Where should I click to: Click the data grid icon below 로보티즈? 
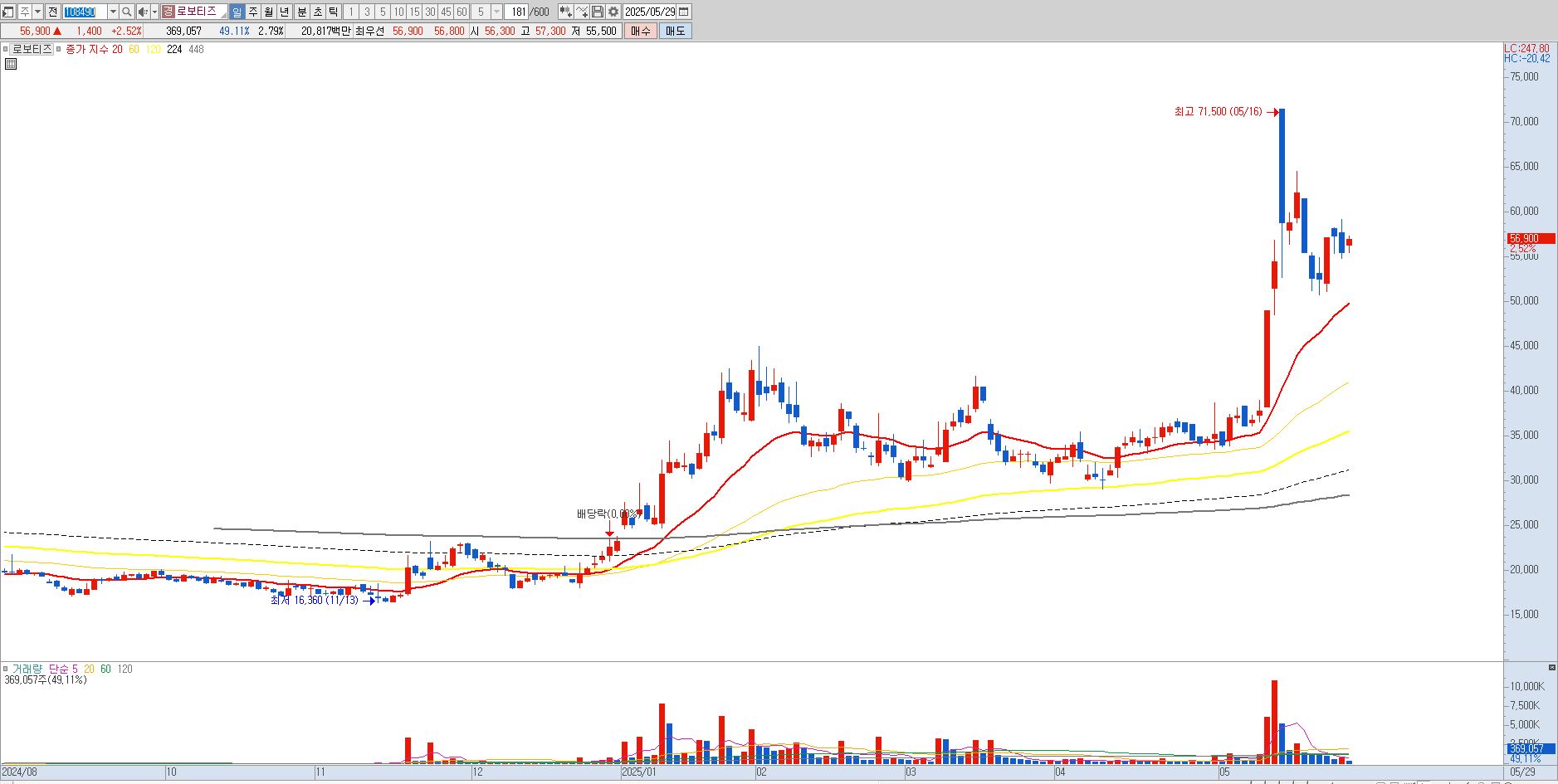(10, 63)
